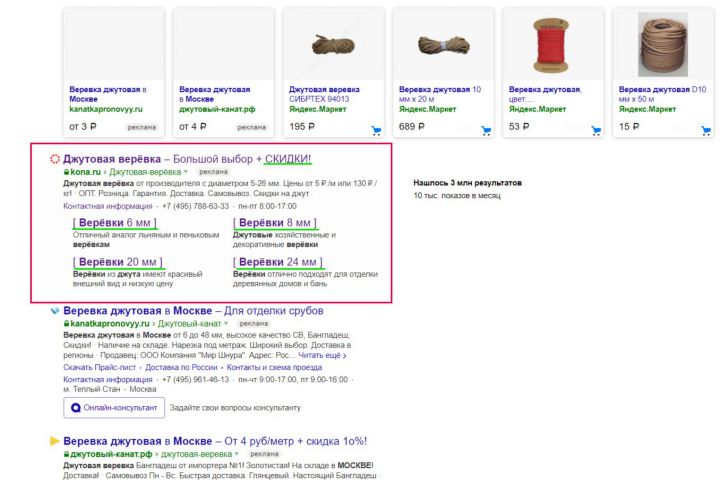720x480 pixels.
Task: Open the dropdown arrow after джутовая-веревка breadcrumb
Action: click(237, 454)
